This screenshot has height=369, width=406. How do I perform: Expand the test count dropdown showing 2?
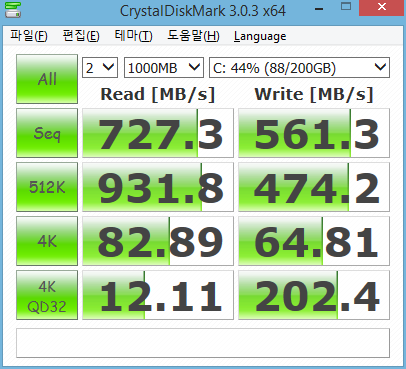(100, 68)
